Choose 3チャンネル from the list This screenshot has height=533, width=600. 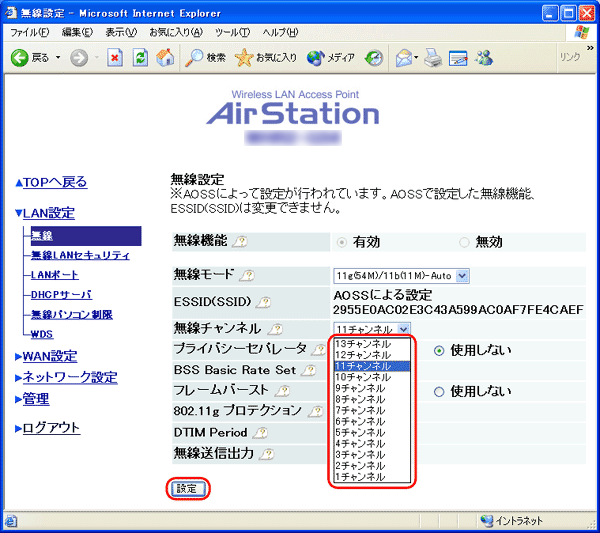[x=372, y=455]
